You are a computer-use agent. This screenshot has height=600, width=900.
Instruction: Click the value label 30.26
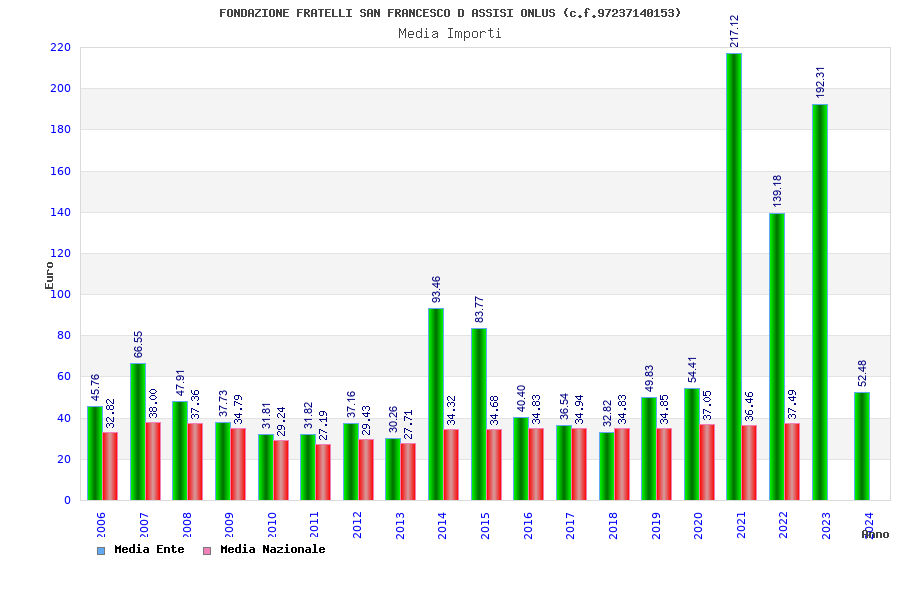[393, 419]
